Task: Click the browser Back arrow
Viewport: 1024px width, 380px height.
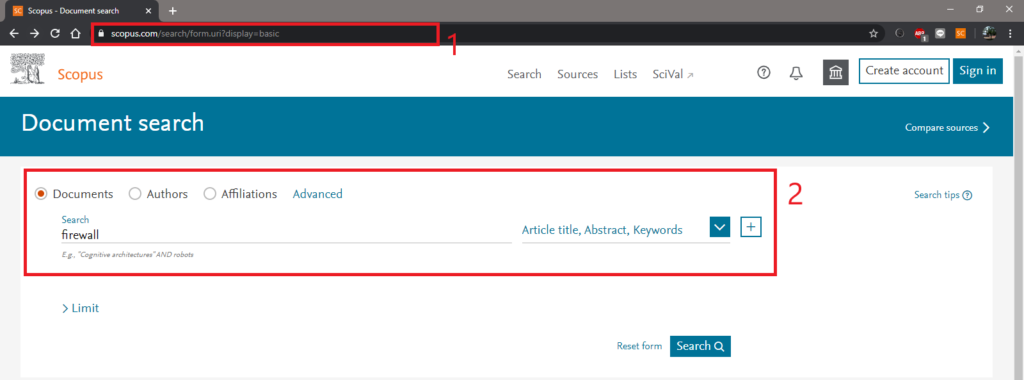Action: tap(14, 34)
